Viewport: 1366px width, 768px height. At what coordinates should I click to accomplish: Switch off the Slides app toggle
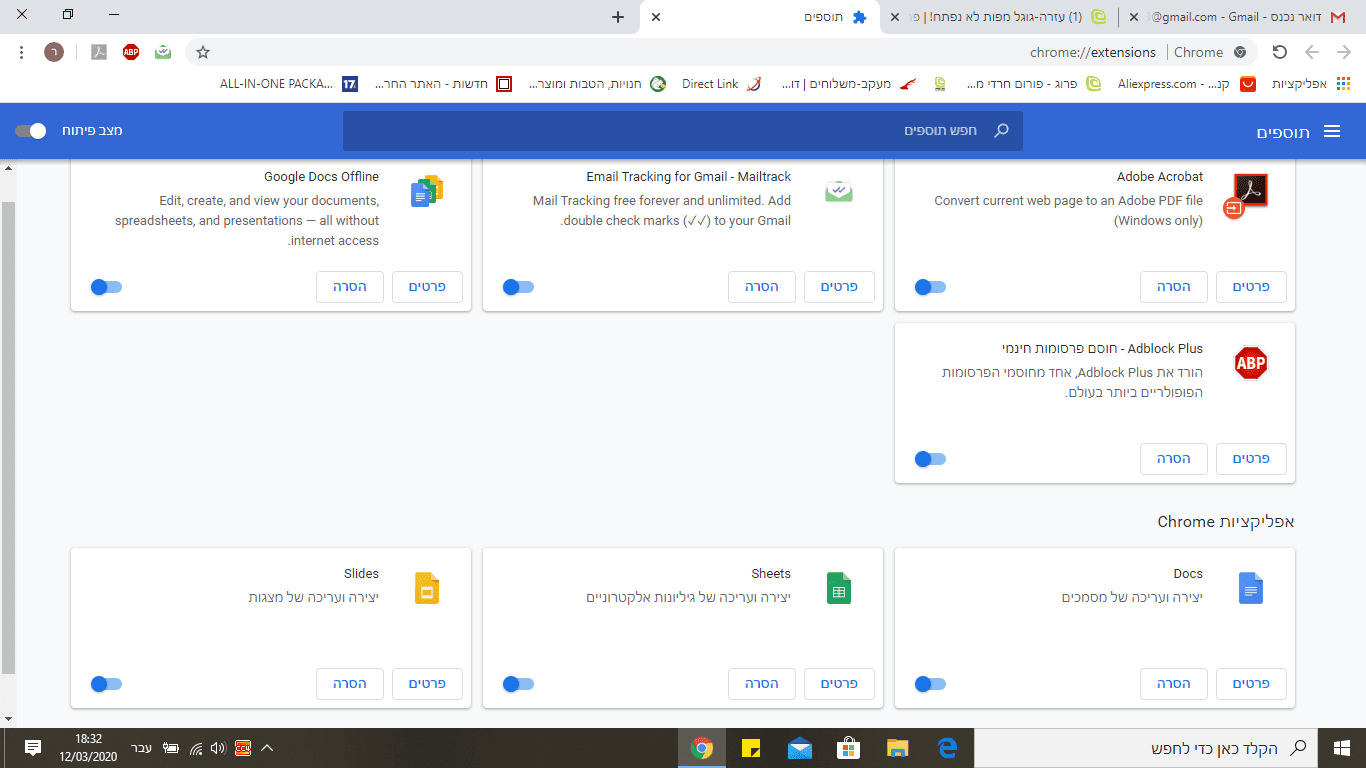pos(106,684)
